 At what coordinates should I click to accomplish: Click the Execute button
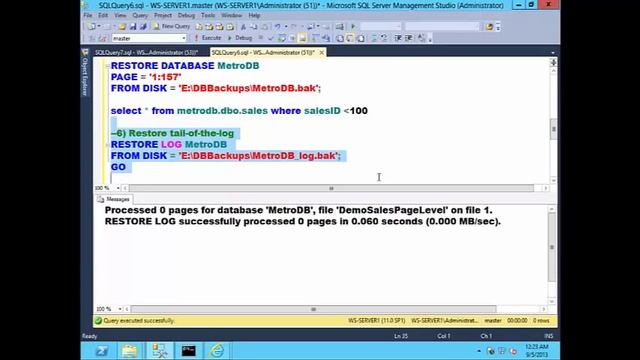coord(207,38)
